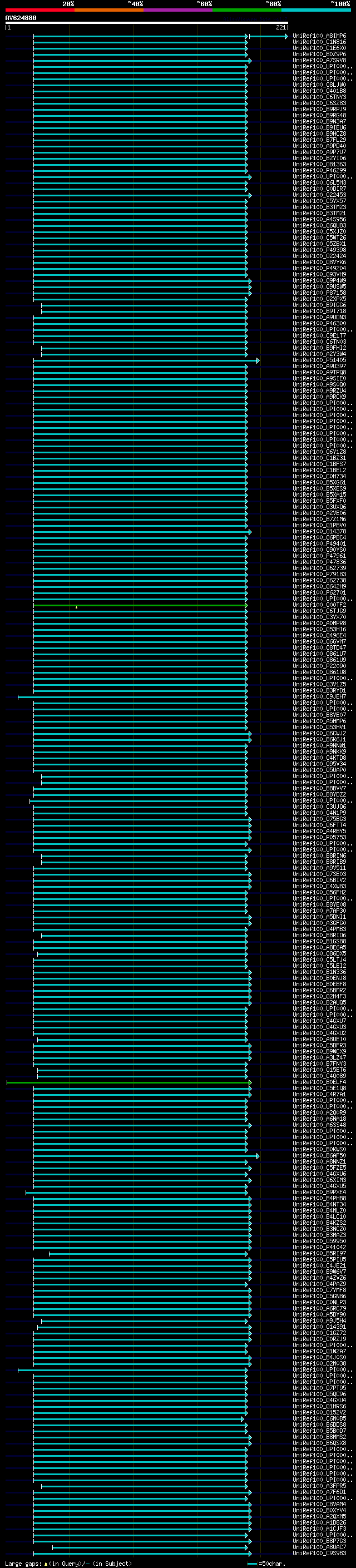The height and width of the screenshot is (1568, 356).
Task: Select label UniRef100_B8BVV7
Action: click(319, 788)
